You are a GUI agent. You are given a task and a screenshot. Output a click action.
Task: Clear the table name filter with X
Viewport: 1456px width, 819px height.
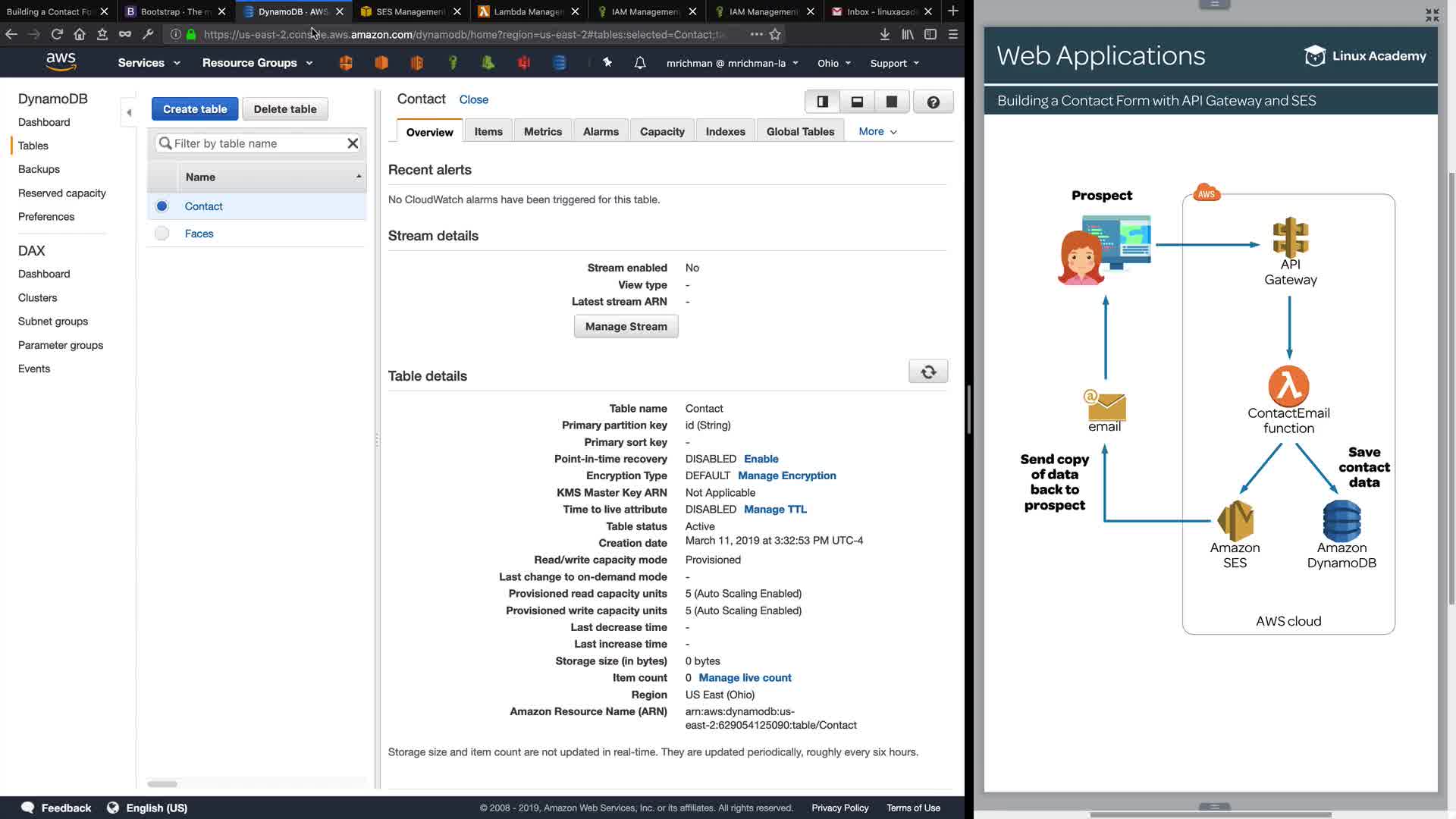(x=353, y=143)
